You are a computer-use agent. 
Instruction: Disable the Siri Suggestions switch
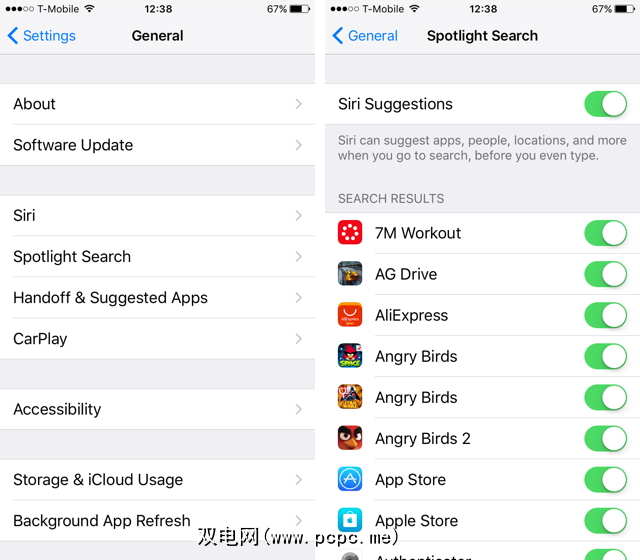click(x=606, y=104)
